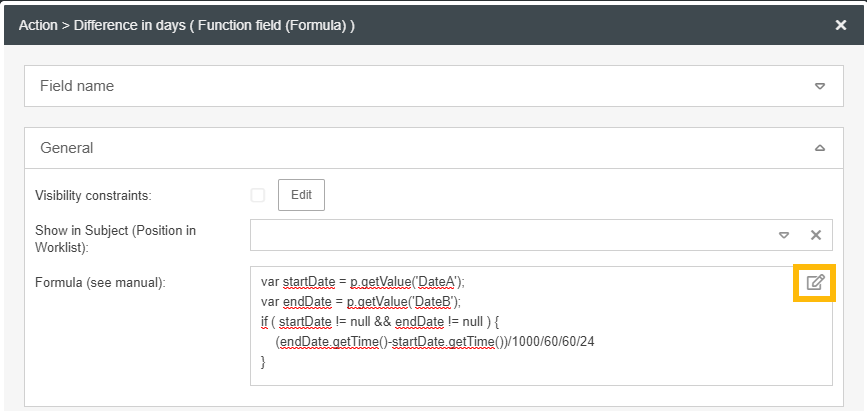Enable the Visibility constraints checkbox
This screenshot has width=867, height=411.
258,195
